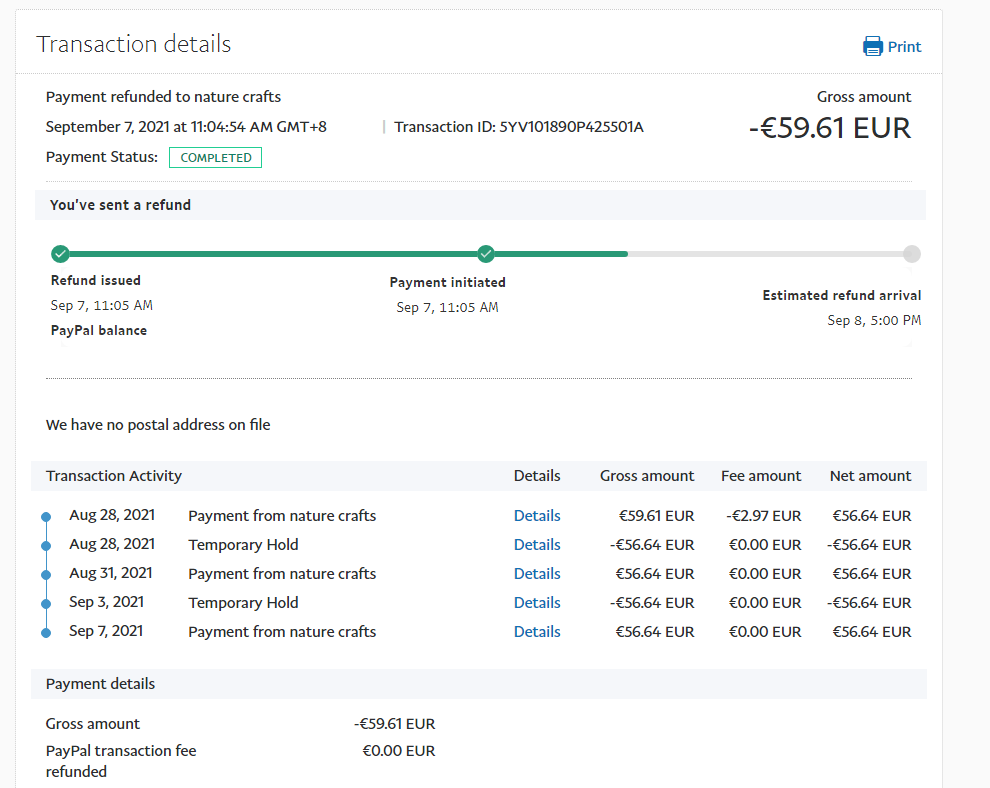The image size is (990, 788).
Task: Click the Transaction details heading
Action: 134,44
